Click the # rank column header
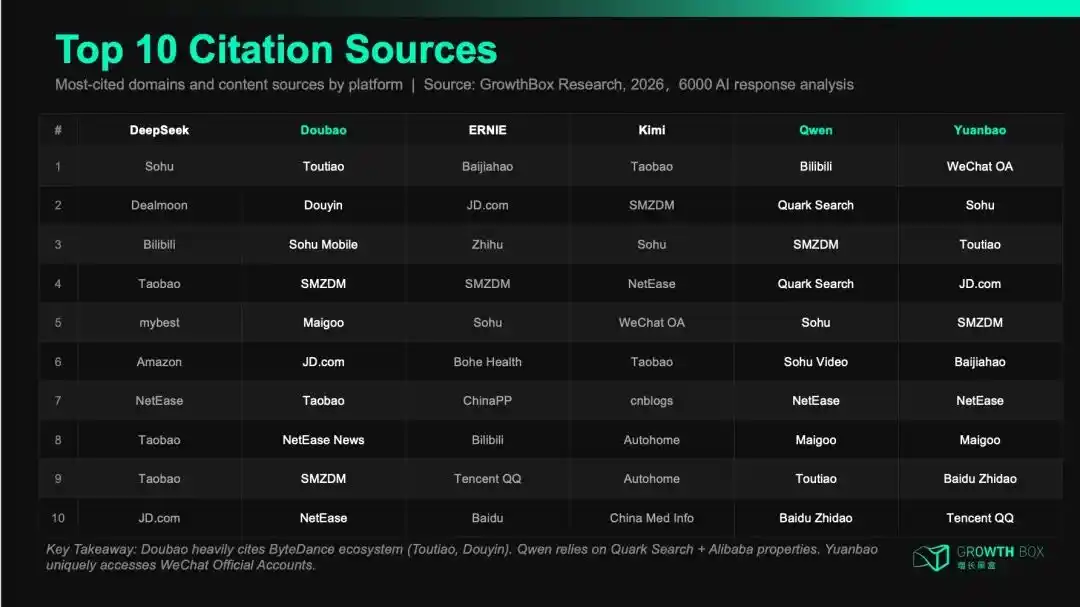 click(x=58, y=130)
